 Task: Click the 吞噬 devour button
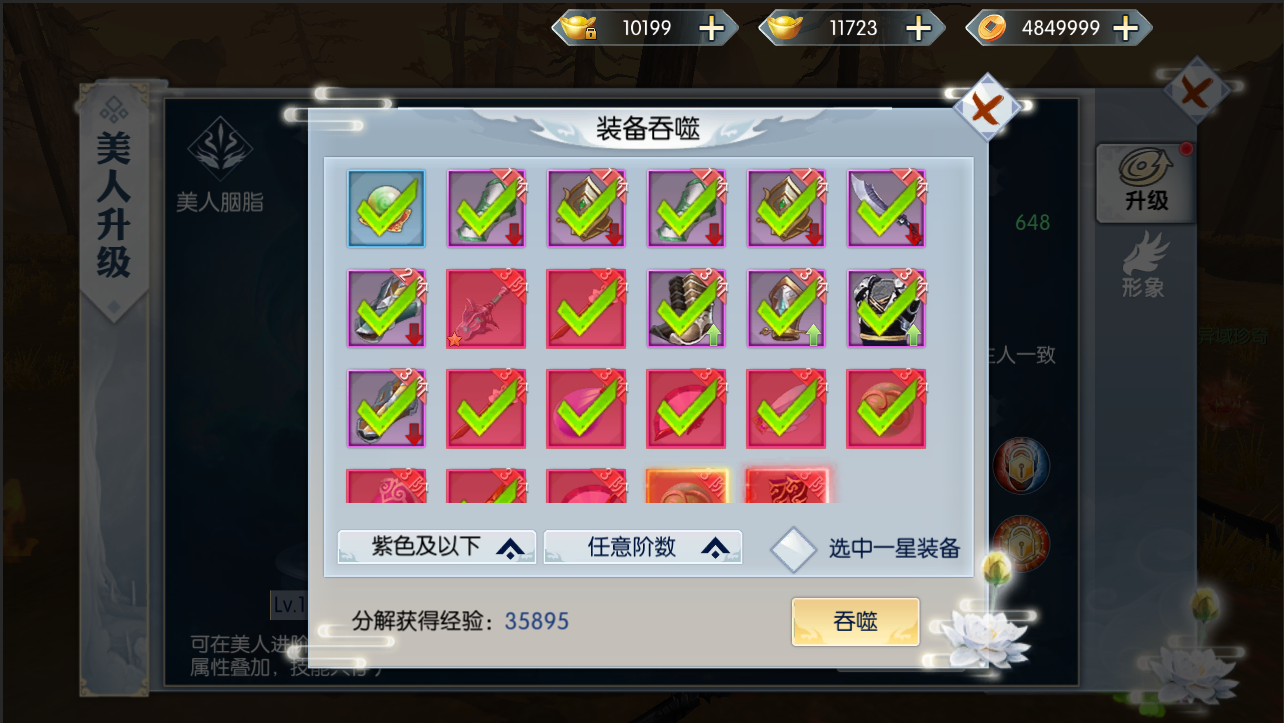(855, 621)
